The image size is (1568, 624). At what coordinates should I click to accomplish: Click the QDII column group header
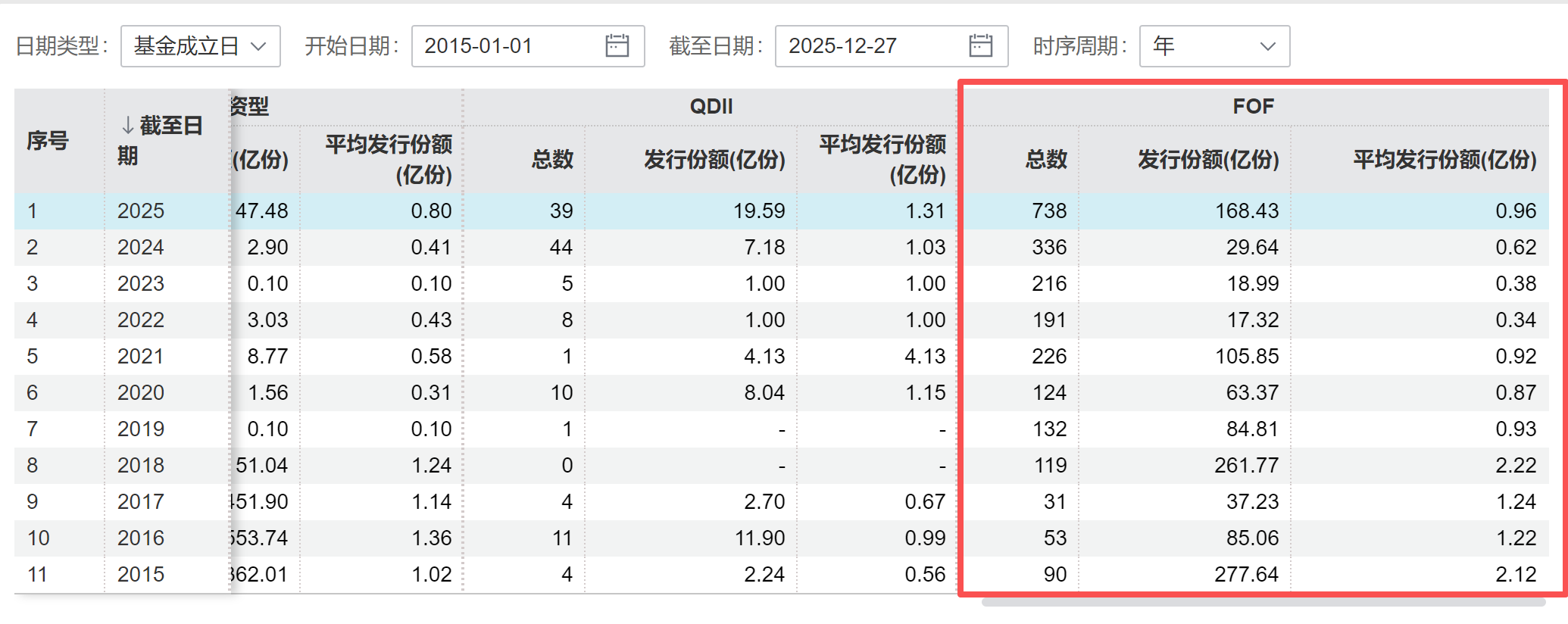711,106
